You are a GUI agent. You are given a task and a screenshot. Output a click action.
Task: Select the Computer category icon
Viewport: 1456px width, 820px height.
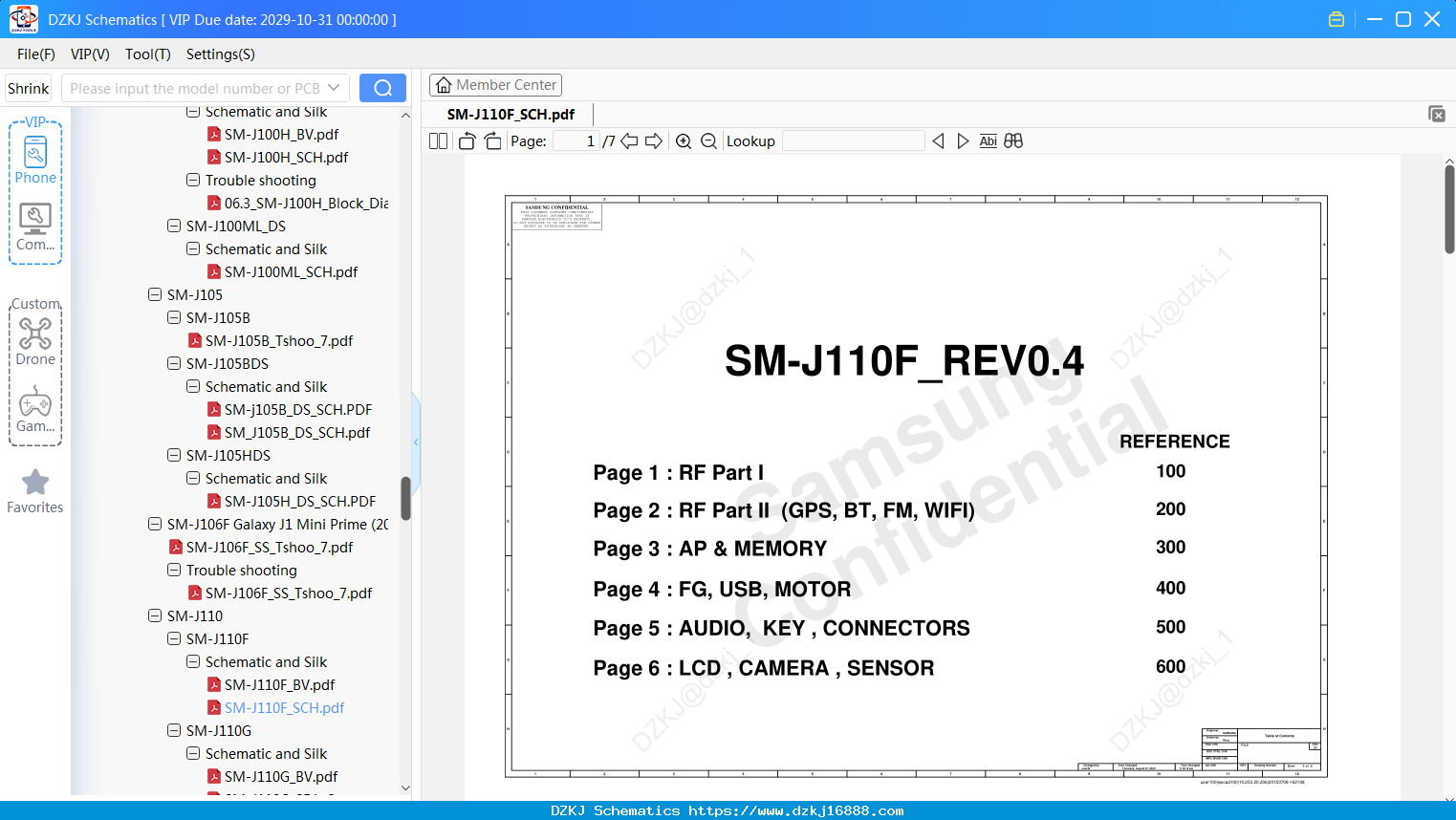click(35, 227)
